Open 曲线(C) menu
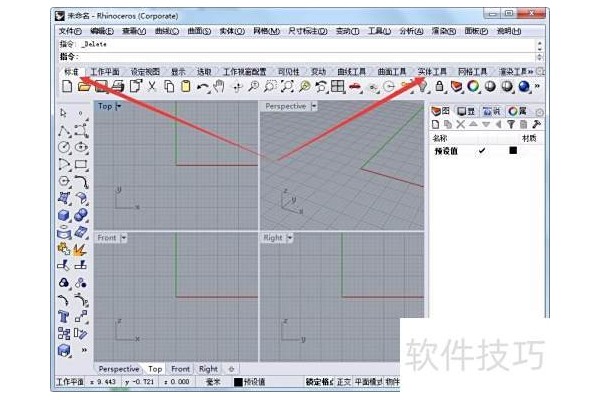 [167, 31]
